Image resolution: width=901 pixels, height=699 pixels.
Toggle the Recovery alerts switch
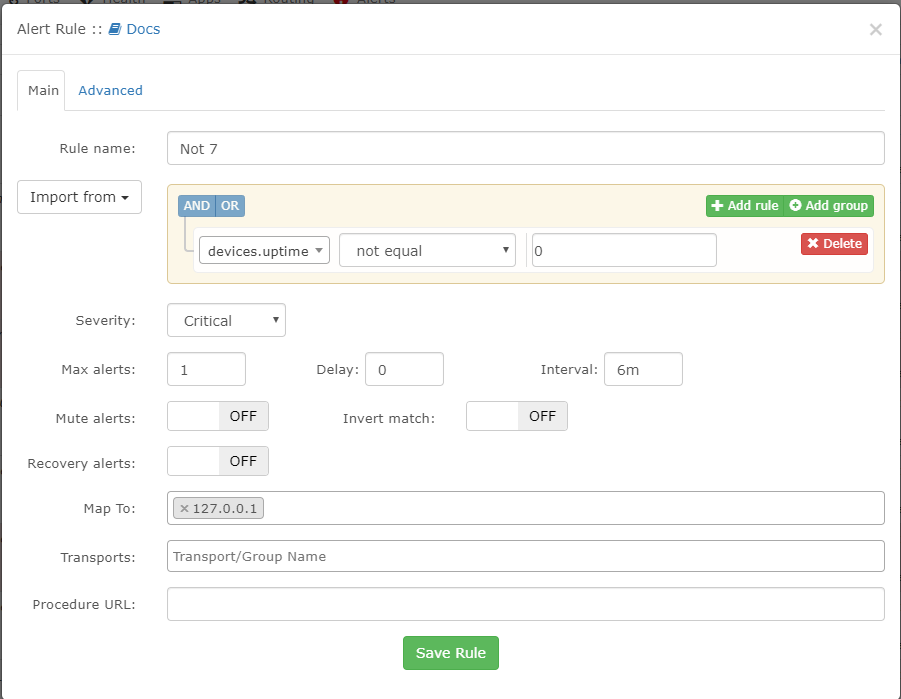coord(218,461)
